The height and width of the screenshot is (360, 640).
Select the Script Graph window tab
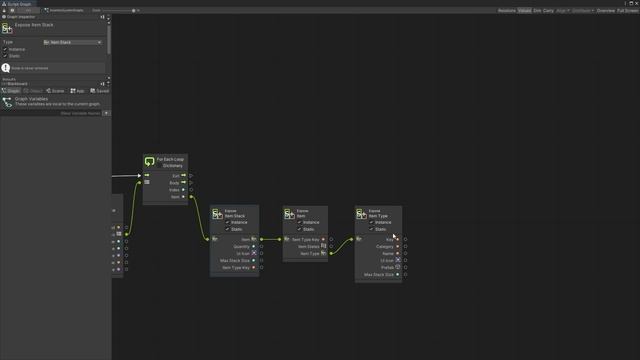point(17,4)
